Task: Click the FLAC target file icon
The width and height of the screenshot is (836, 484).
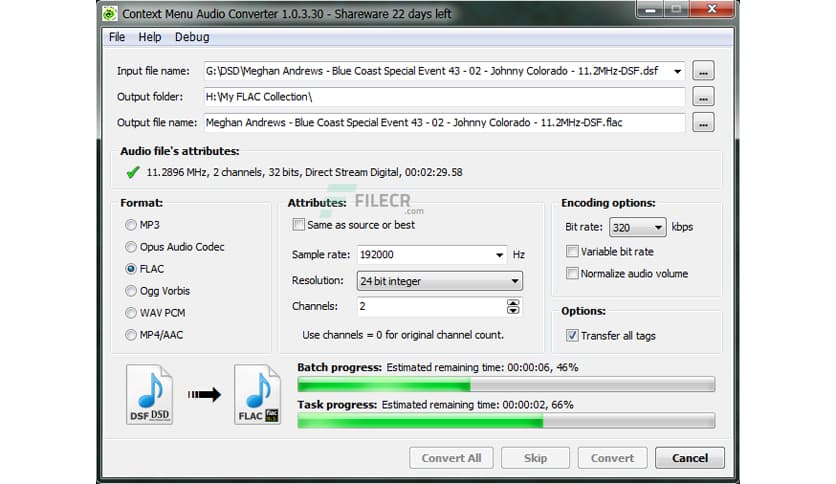Action: click(258, 394)
